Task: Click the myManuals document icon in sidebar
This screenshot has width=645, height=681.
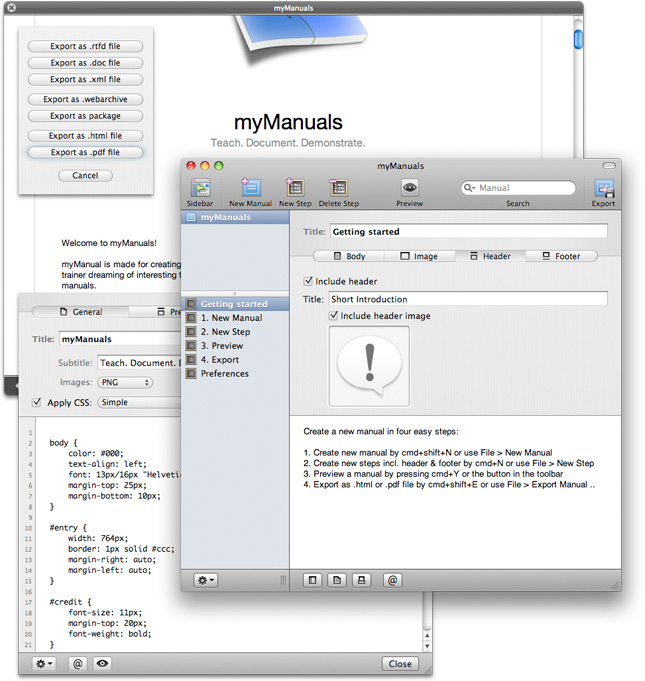Action: (x=191, y=217)
